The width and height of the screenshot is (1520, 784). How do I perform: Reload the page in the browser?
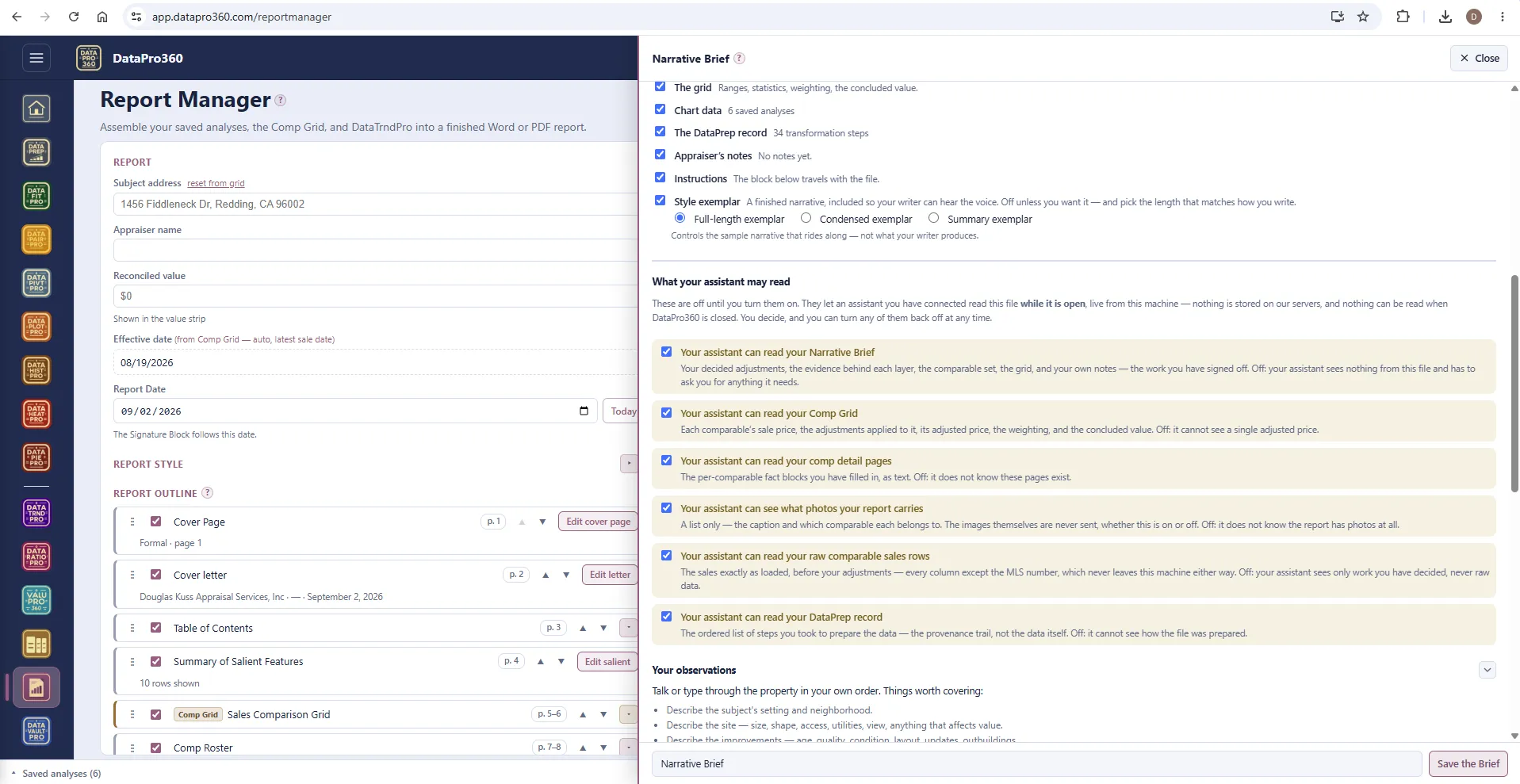(x=74, y=17)
